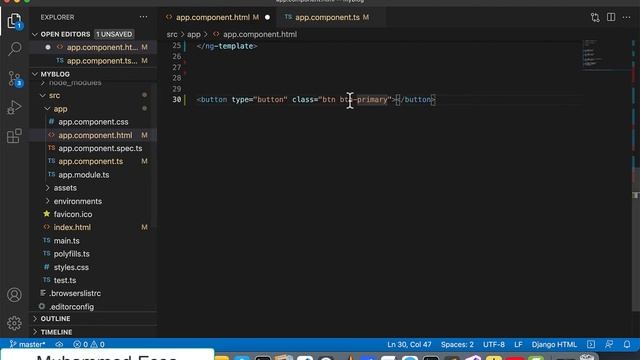Click the 1 UNSAVED badge
Viewport: 640px width, 360px height.
click(114, 34)
